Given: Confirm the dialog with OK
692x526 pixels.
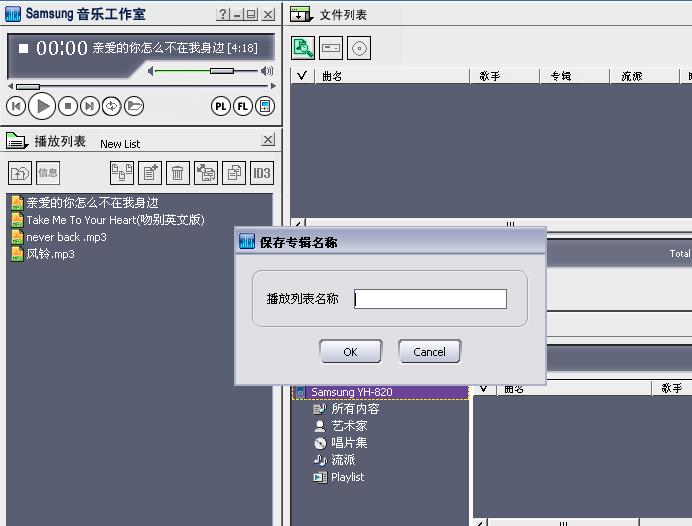Looking at the screenshot, I should coord(350,352).
